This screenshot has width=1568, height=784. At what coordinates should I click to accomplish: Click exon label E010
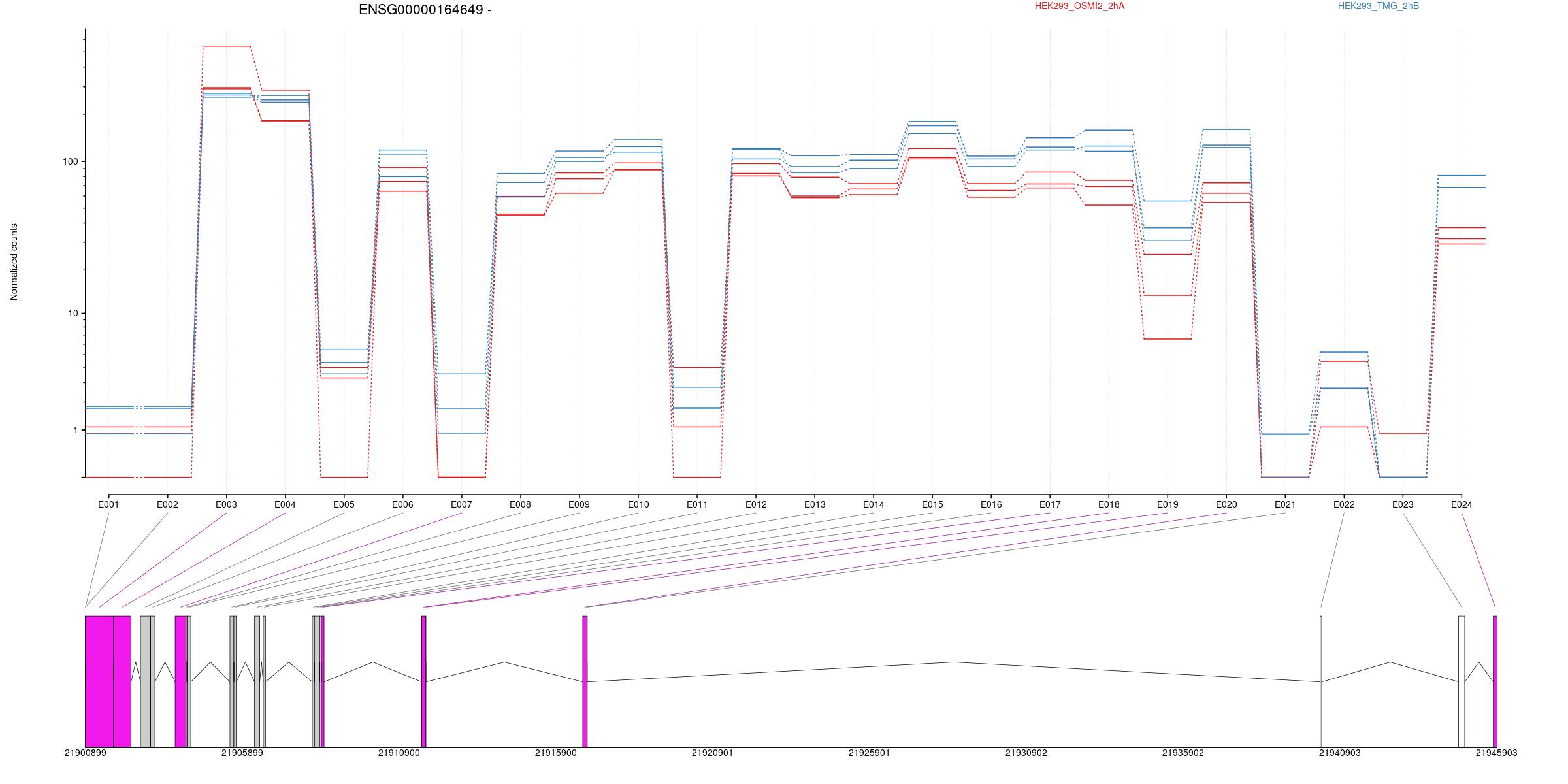(638, 504)
